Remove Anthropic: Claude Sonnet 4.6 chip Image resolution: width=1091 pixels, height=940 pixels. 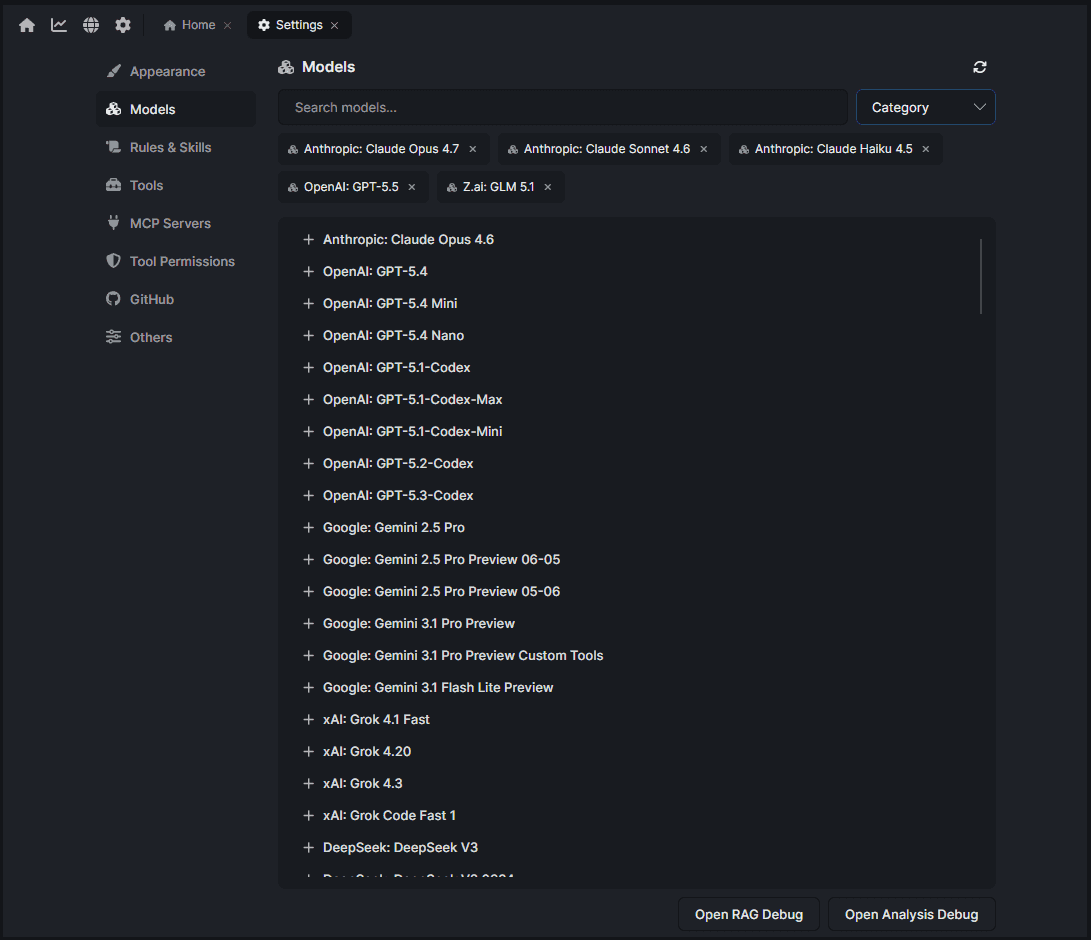tap(704, 149)
